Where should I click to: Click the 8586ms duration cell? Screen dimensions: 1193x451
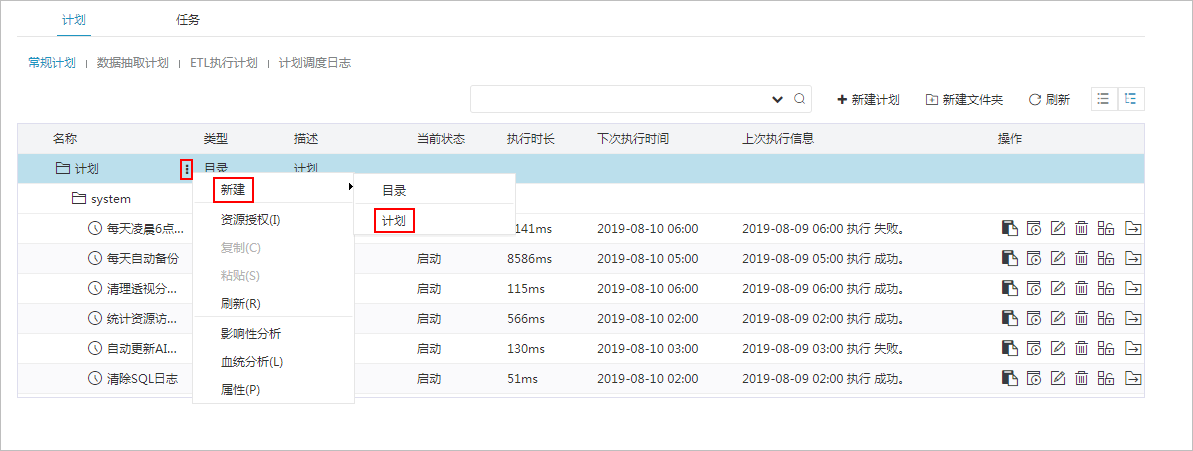pyautogui.click(x=529, y=259)
